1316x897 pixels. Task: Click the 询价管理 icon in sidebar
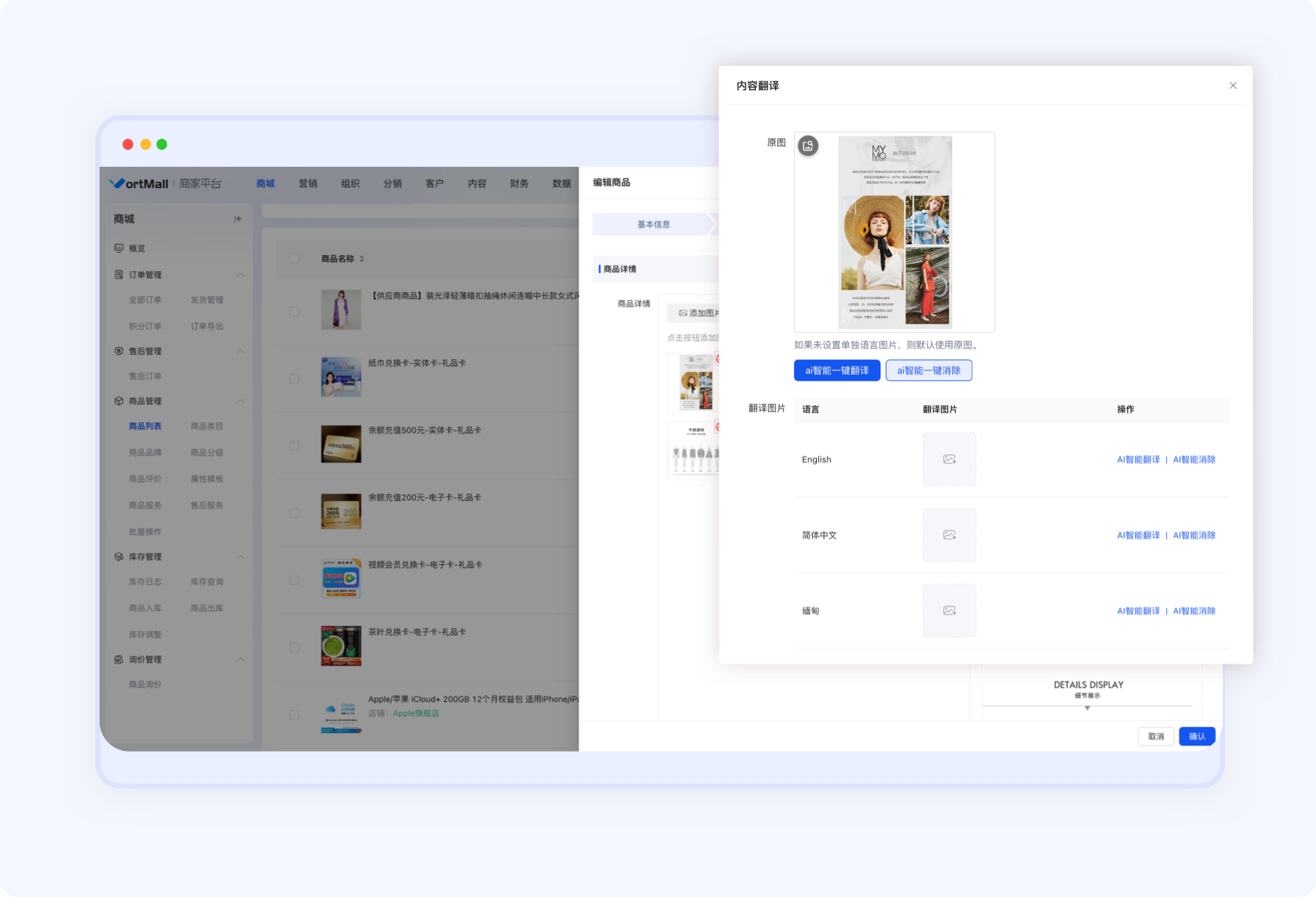pyautogui.click(x=119, y=659)
